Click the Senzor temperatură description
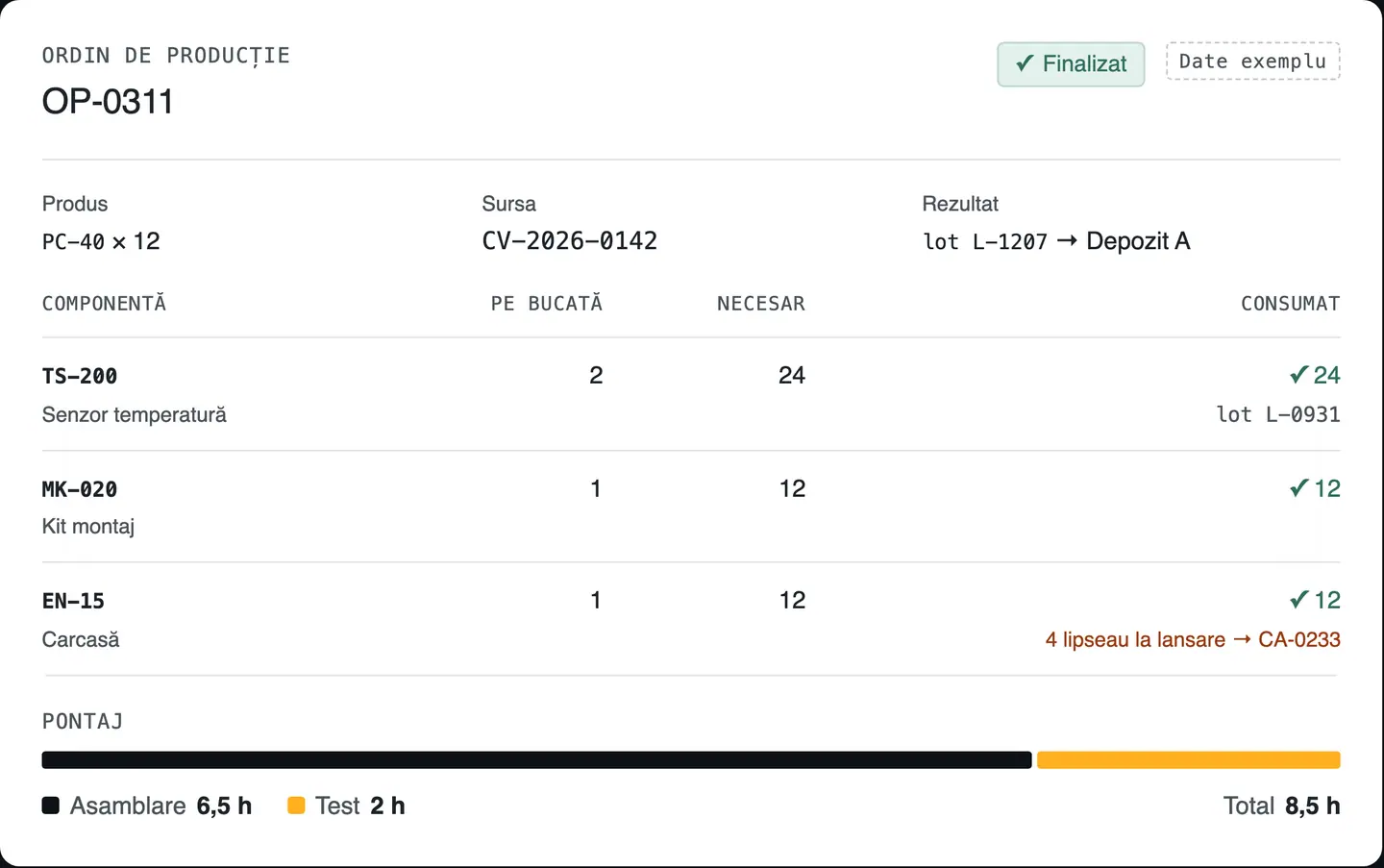 135,415
